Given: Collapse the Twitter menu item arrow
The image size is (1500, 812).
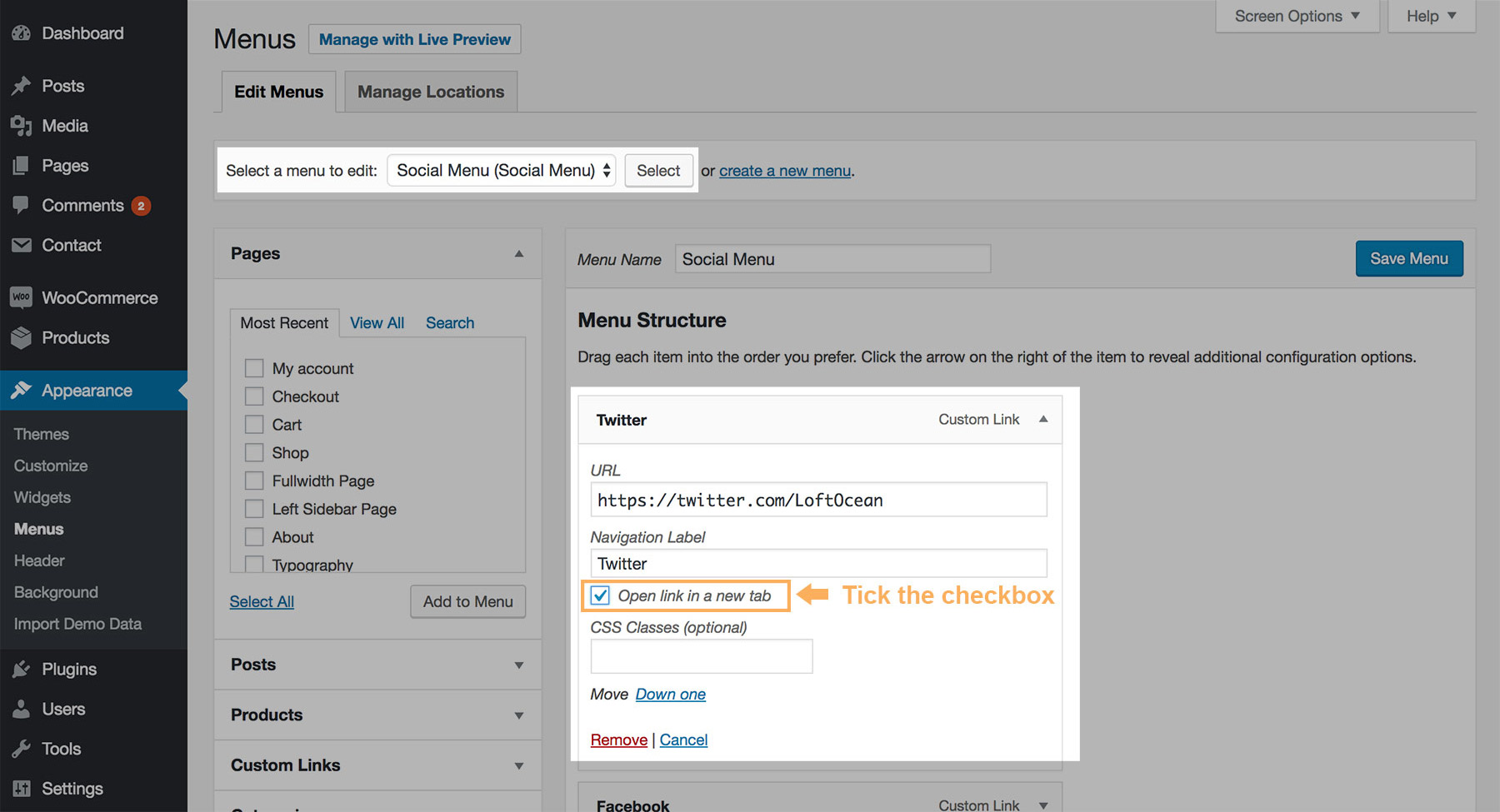Looking at the screenshot, I should tap(1042, 420).
